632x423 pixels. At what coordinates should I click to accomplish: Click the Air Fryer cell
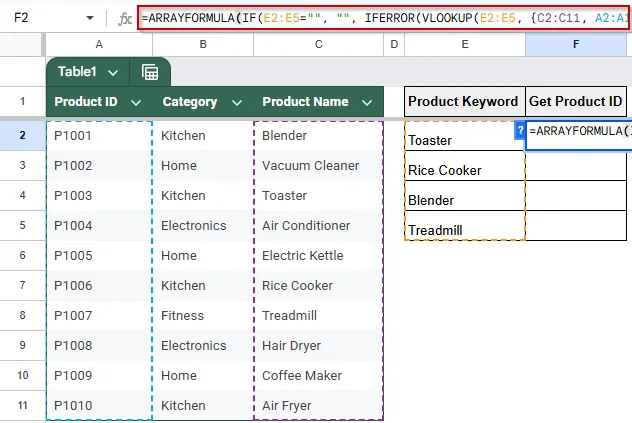[318, 405]
